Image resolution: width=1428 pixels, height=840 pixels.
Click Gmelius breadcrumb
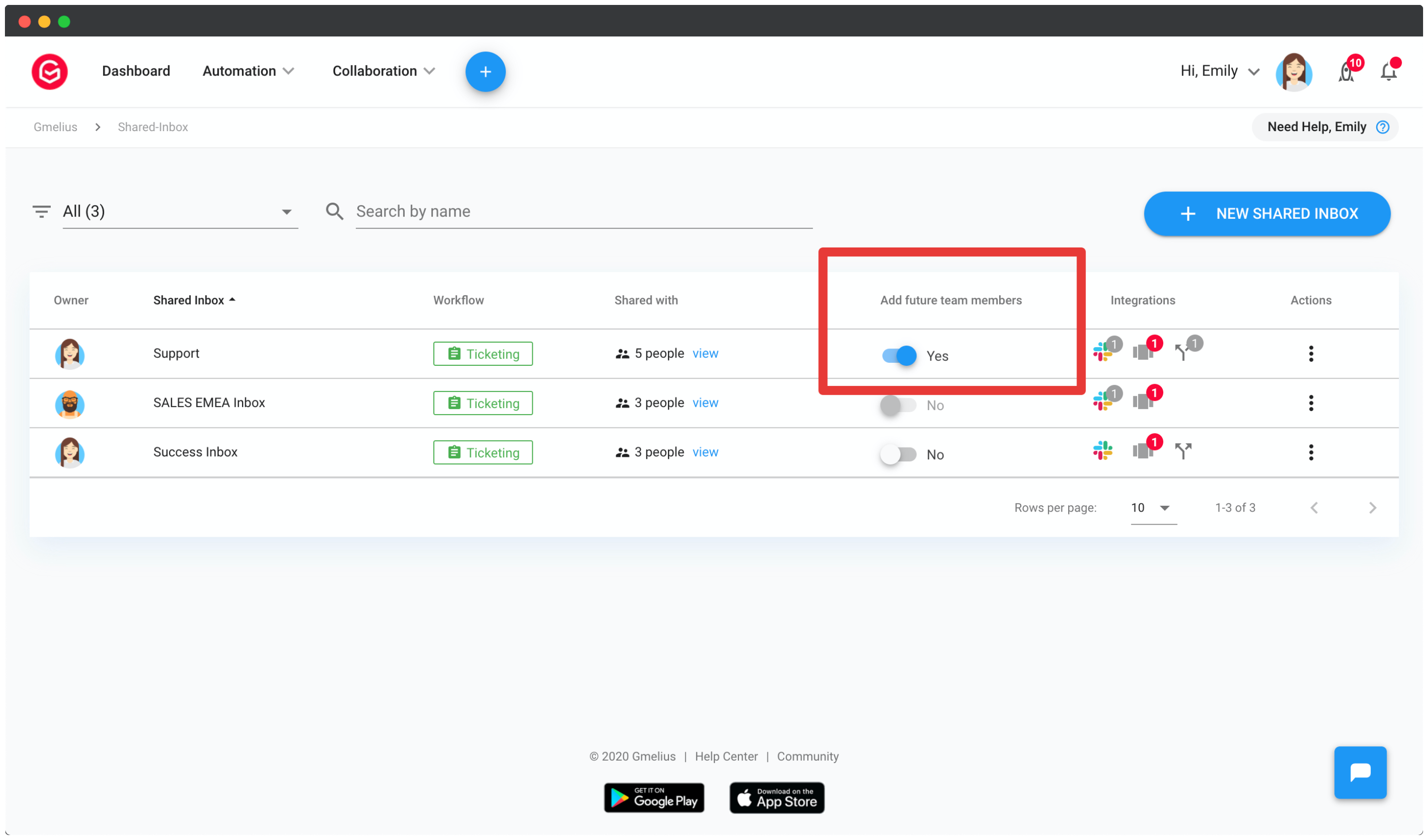[x=55, y=127]
